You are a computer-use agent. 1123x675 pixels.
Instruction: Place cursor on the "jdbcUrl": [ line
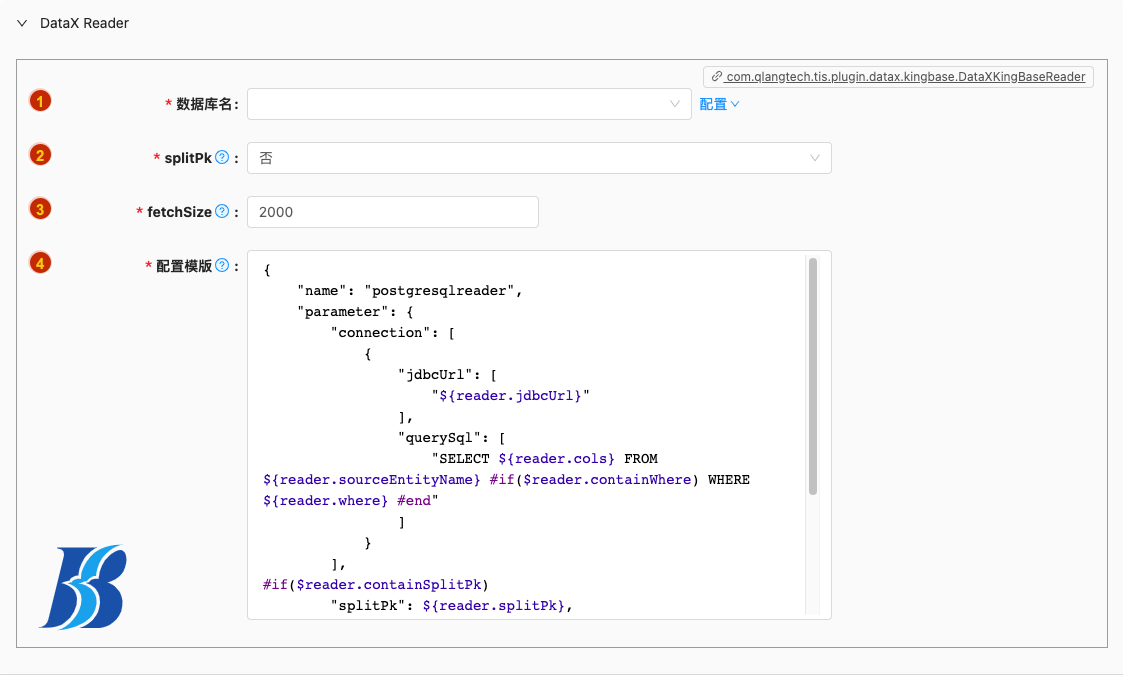pyautogui.click(x=448, y=375)
